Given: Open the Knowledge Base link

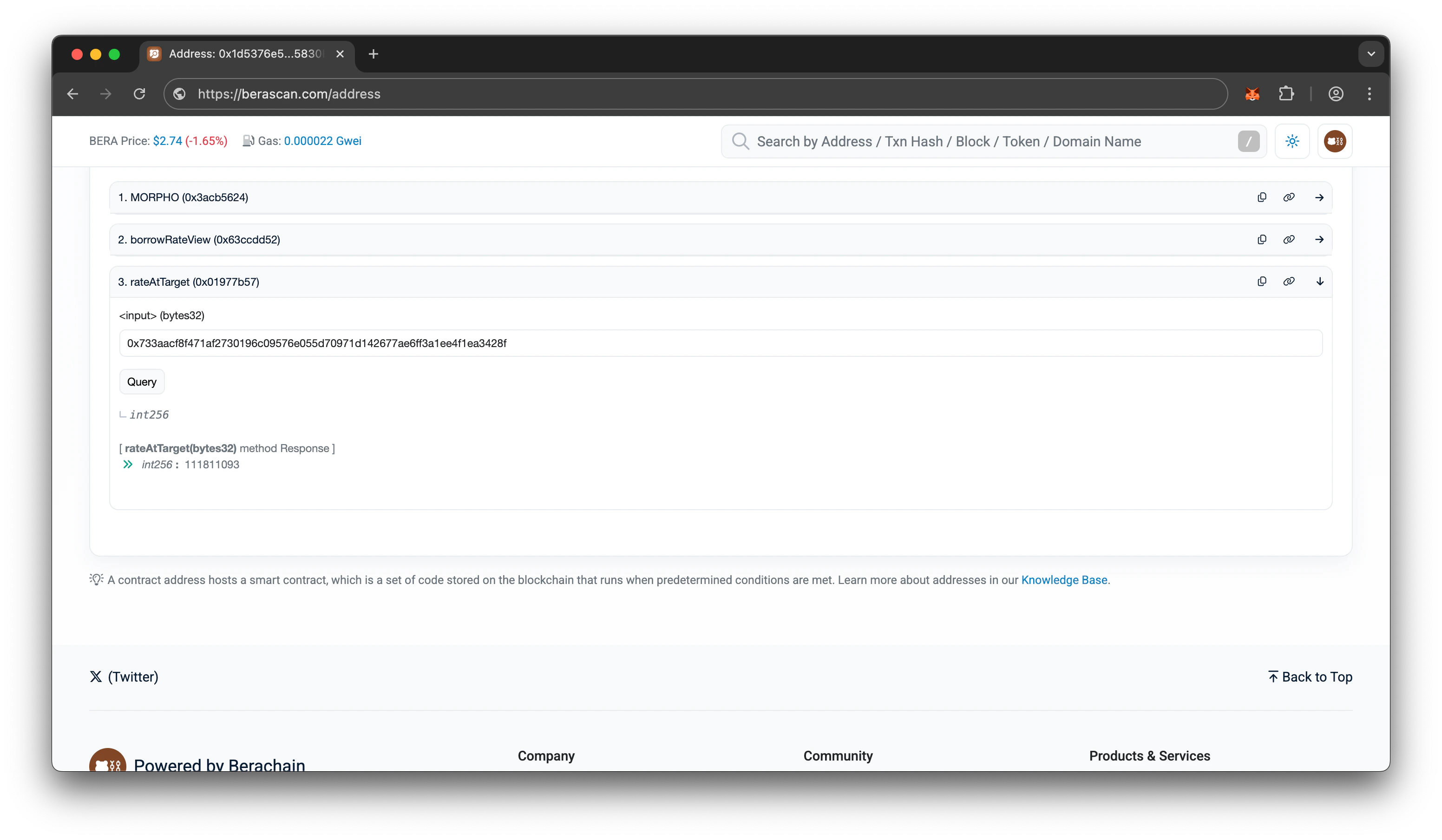Looking at the screenshot, I should point(1064,580).
